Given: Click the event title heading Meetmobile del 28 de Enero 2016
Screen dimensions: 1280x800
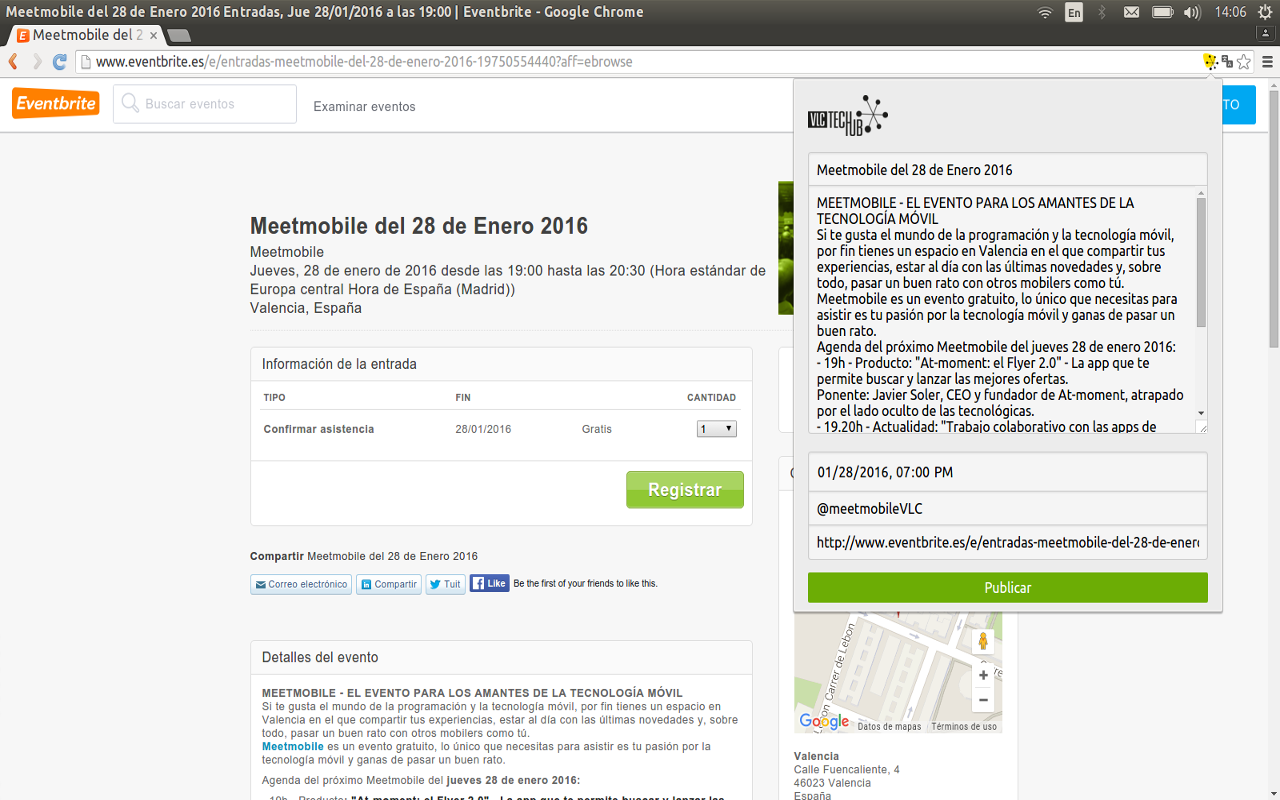Looking at the screenshot, I should click(419, 226).
